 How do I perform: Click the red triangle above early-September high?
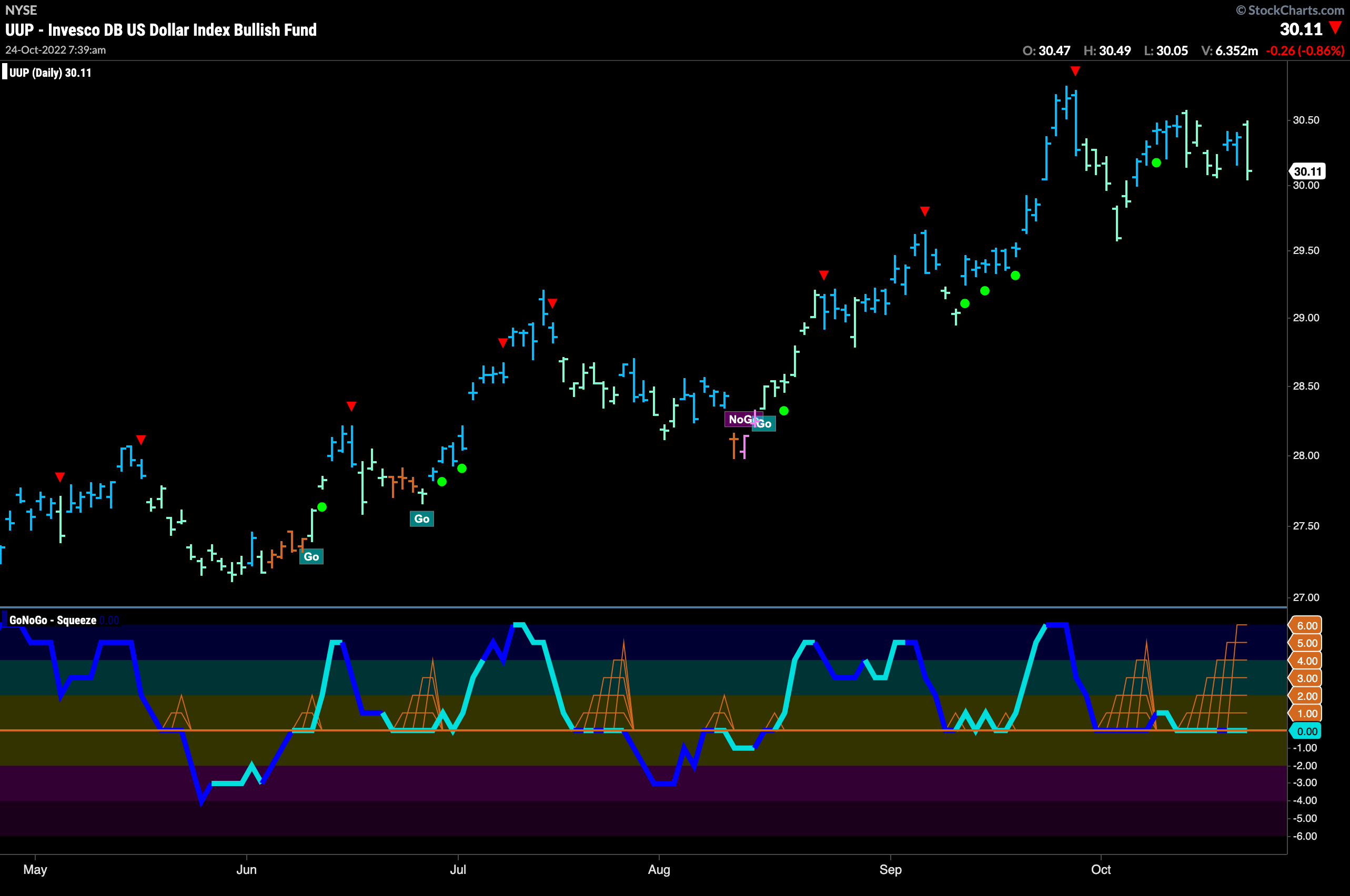[x=924, y=211]
